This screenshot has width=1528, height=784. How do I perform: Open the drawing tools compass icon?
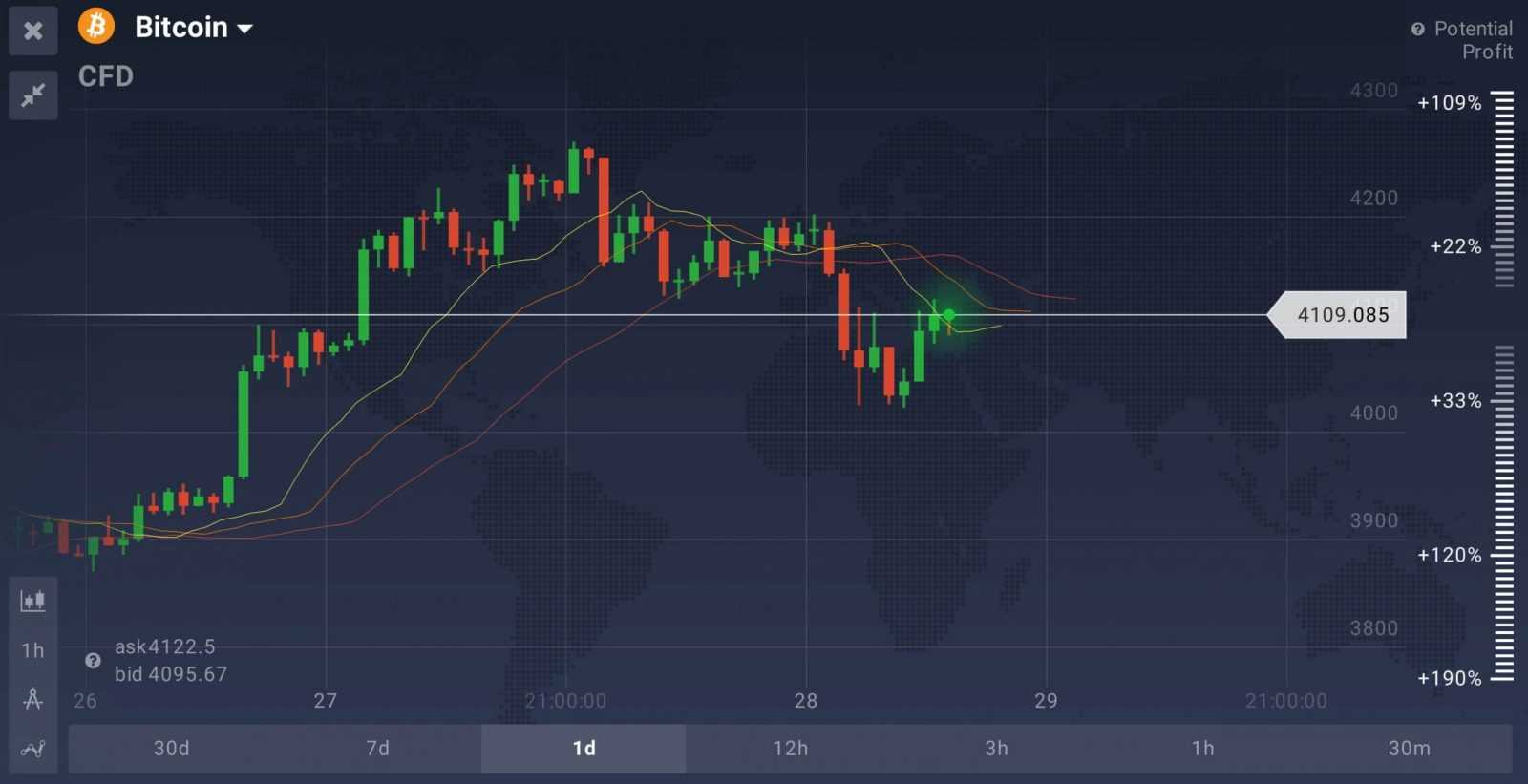click(33, 699)
